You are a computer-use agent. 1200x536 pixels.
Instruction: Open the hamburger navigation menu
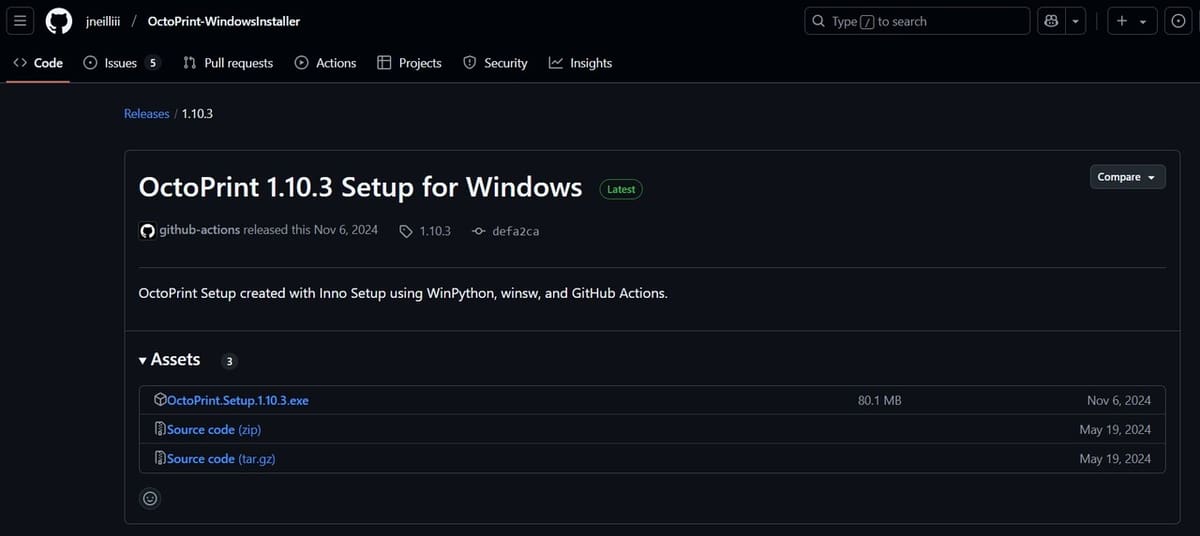(22, 21)
